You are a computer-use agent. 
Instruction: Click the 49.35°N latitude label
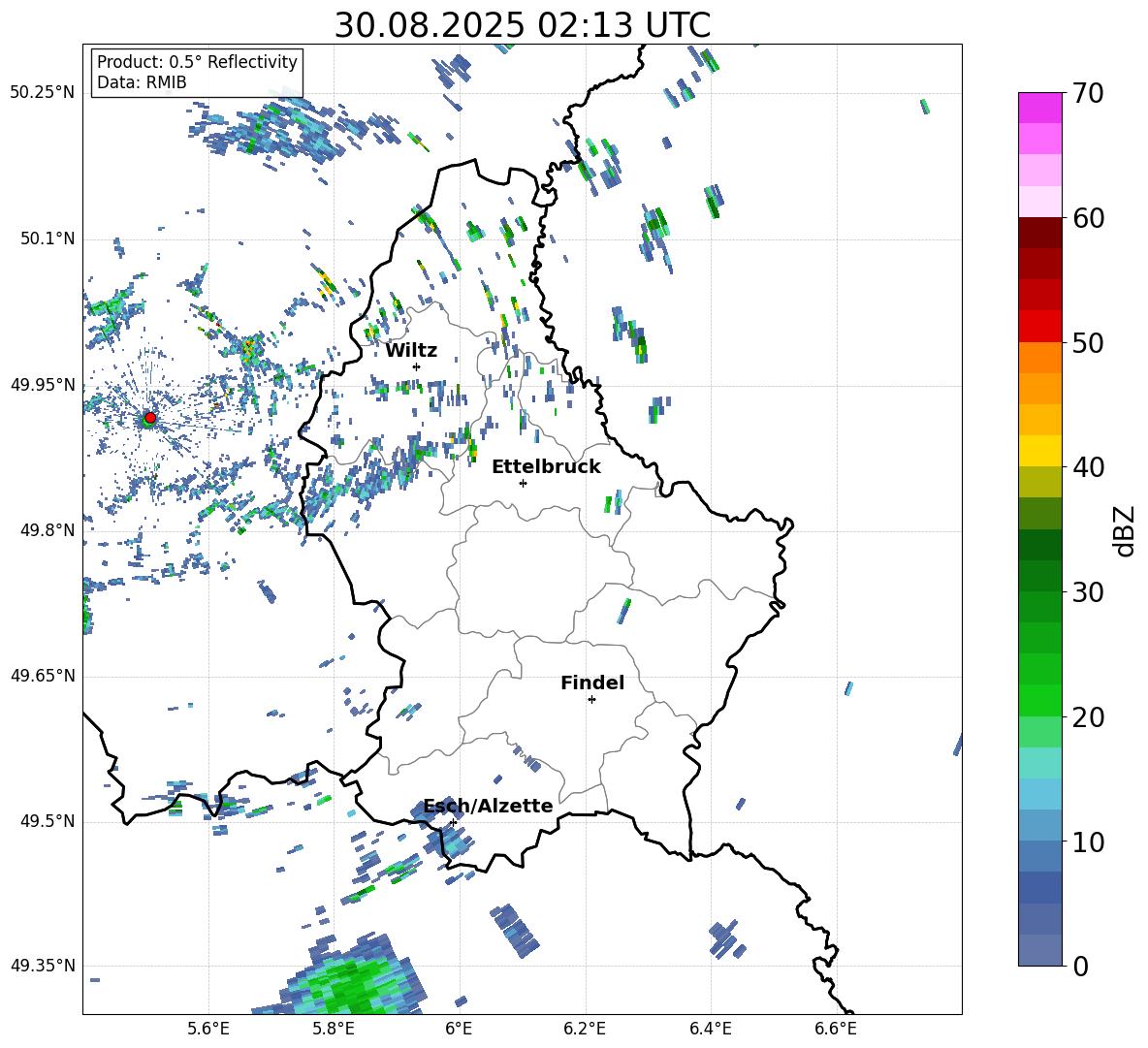coord(42,966)
